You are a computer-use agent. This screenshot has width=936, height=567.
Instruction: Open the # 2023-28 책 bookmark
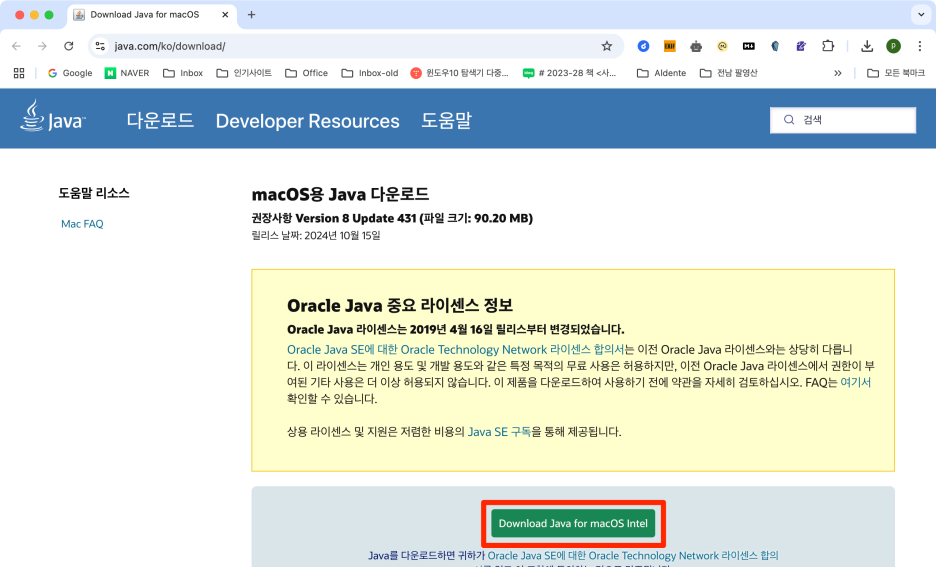pos(569,73)
